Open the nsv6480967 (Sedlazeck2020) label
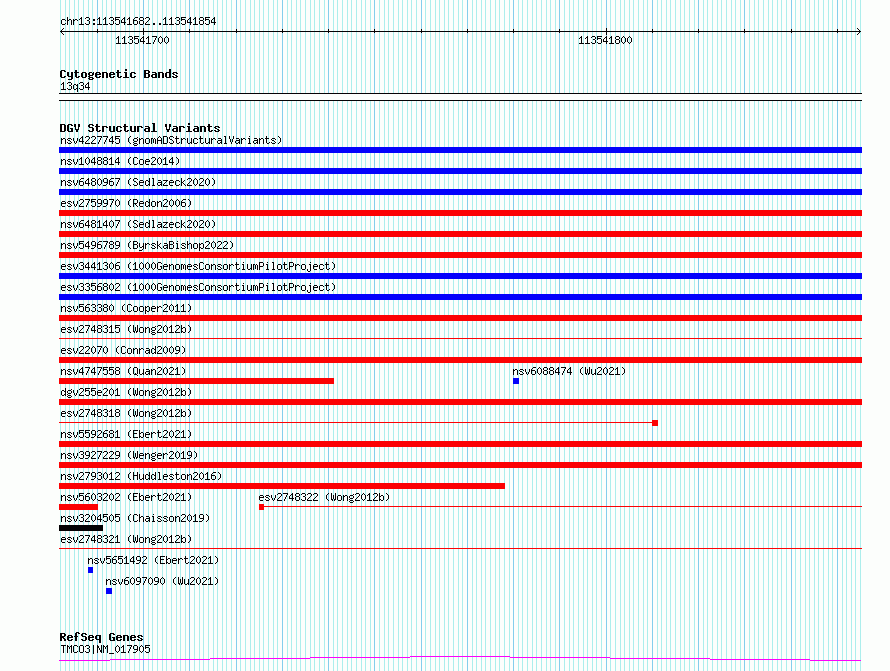Screen dimensions: 890x671 pyautogui.click(x=138, y=182)
